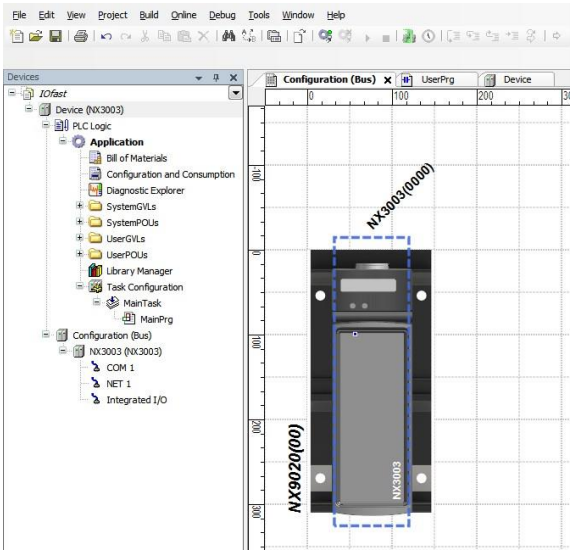Close the Configuration (Bus) tab
Viewport: 574px width, 556px height.
(388, 80)
